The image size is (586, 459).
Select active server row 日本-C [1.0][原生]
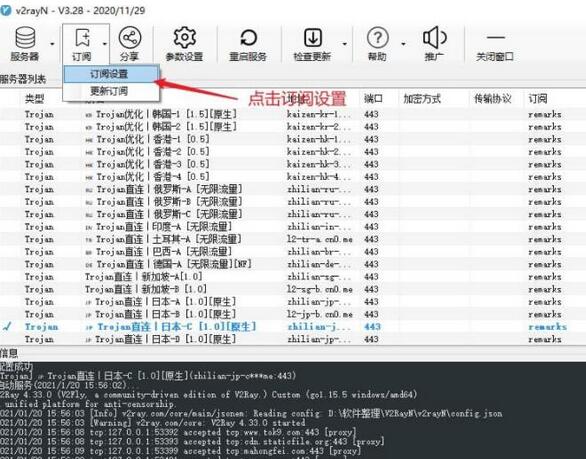coord(293,327)
